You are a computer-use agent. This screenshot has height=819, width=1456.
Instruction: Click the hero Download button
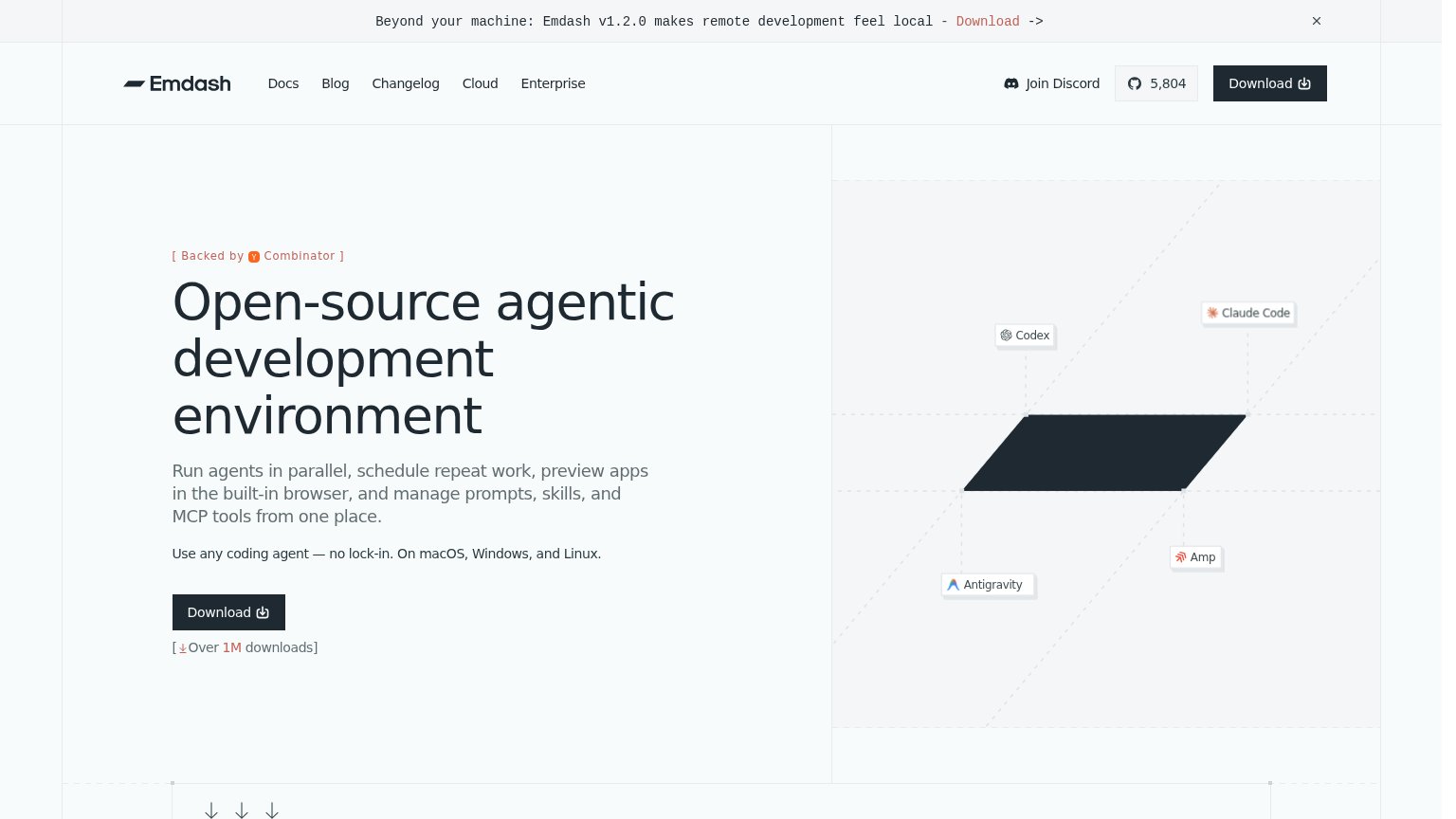[x=228, y=612]
